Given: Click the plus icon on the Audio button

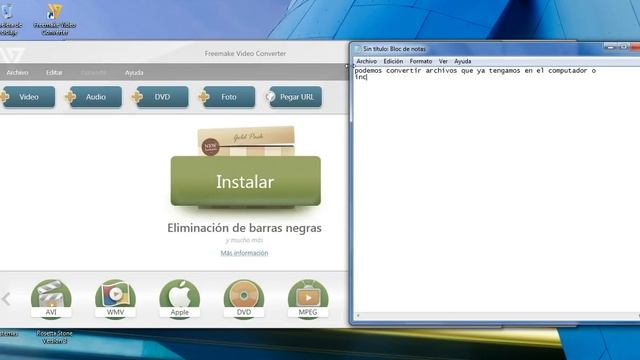Looking at the screenshot, I should [x=70, y=97].
